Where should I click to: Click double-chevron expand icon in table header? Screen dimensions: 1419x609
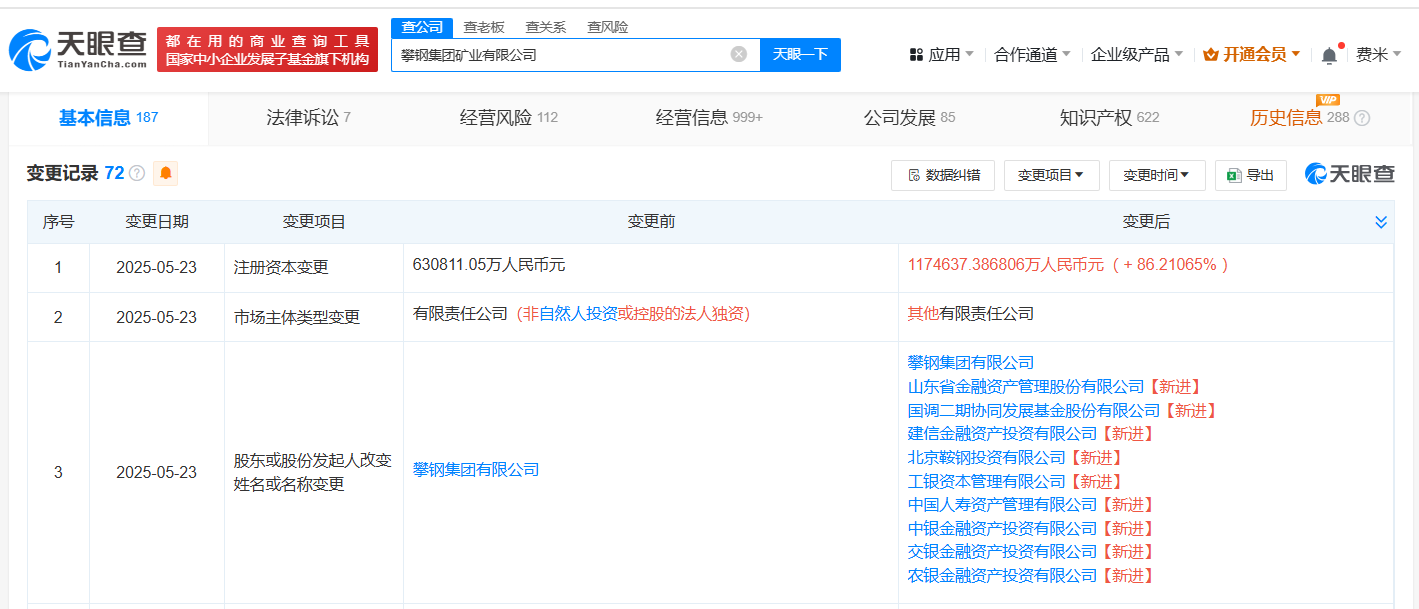1381,222
